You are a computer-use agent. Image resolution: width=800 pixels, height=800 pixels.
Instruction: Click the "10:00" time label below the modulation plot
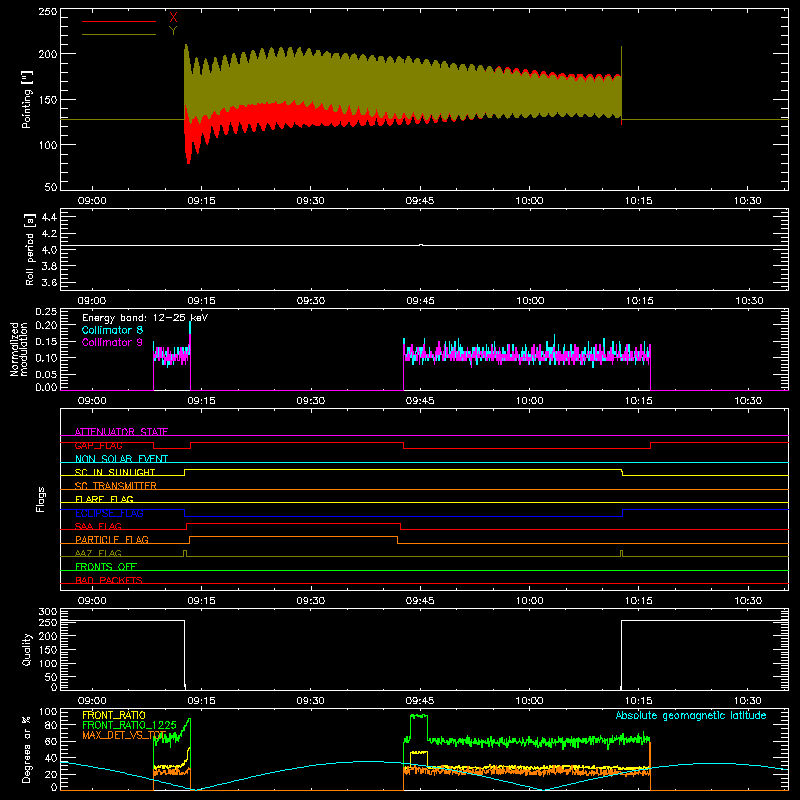530,401
